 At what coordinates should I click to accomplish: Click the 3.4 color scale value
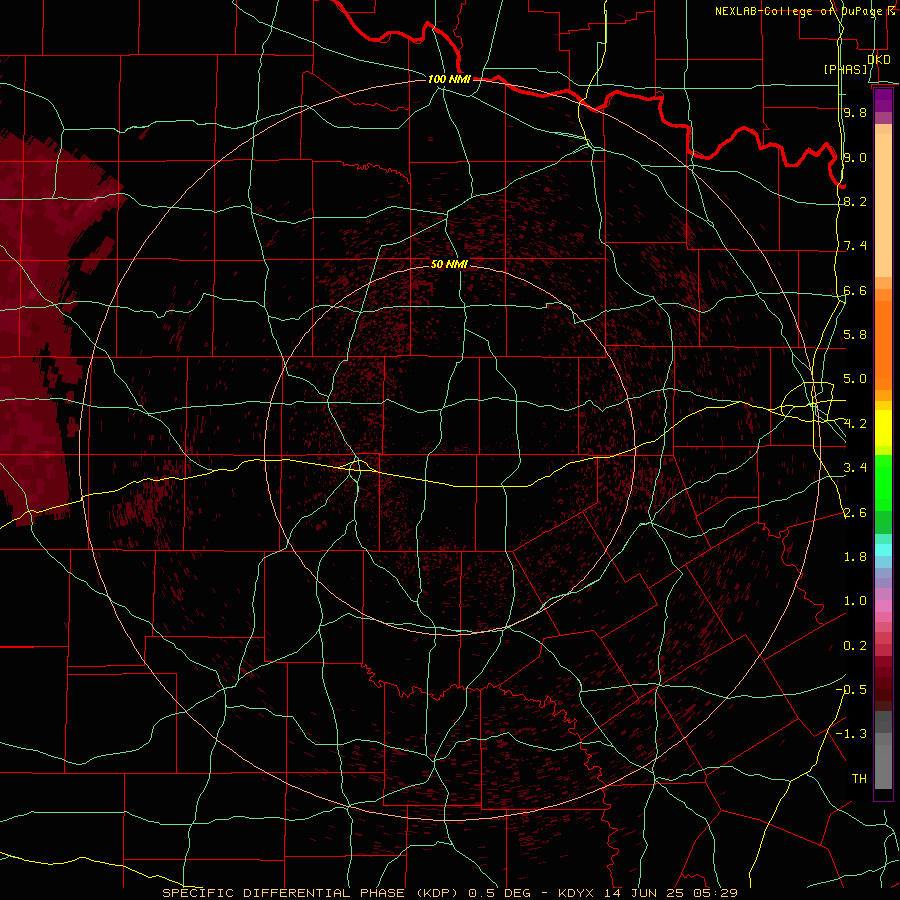click(x=855, y=468)
